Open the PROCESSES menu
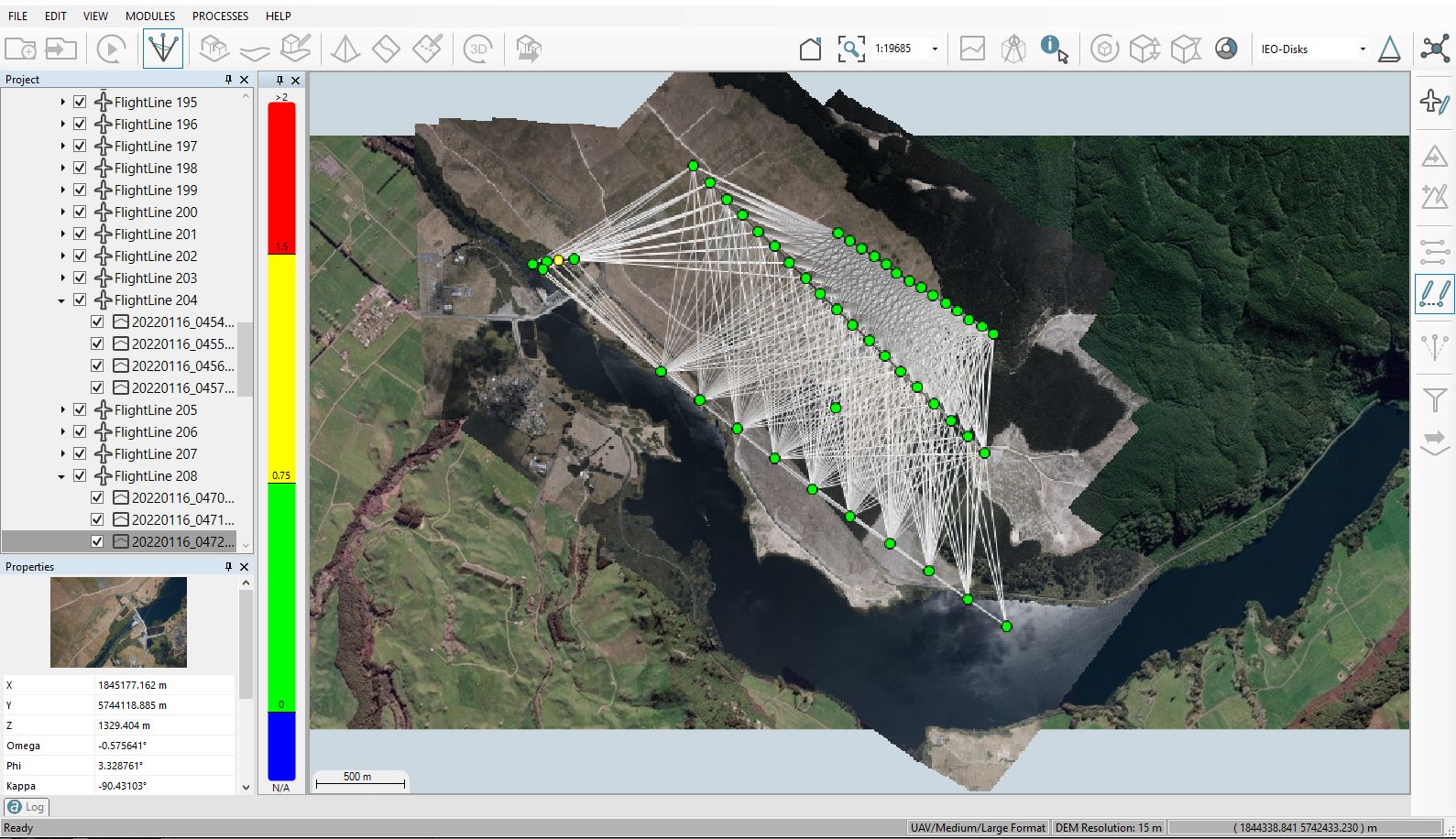 click(220, 16)
